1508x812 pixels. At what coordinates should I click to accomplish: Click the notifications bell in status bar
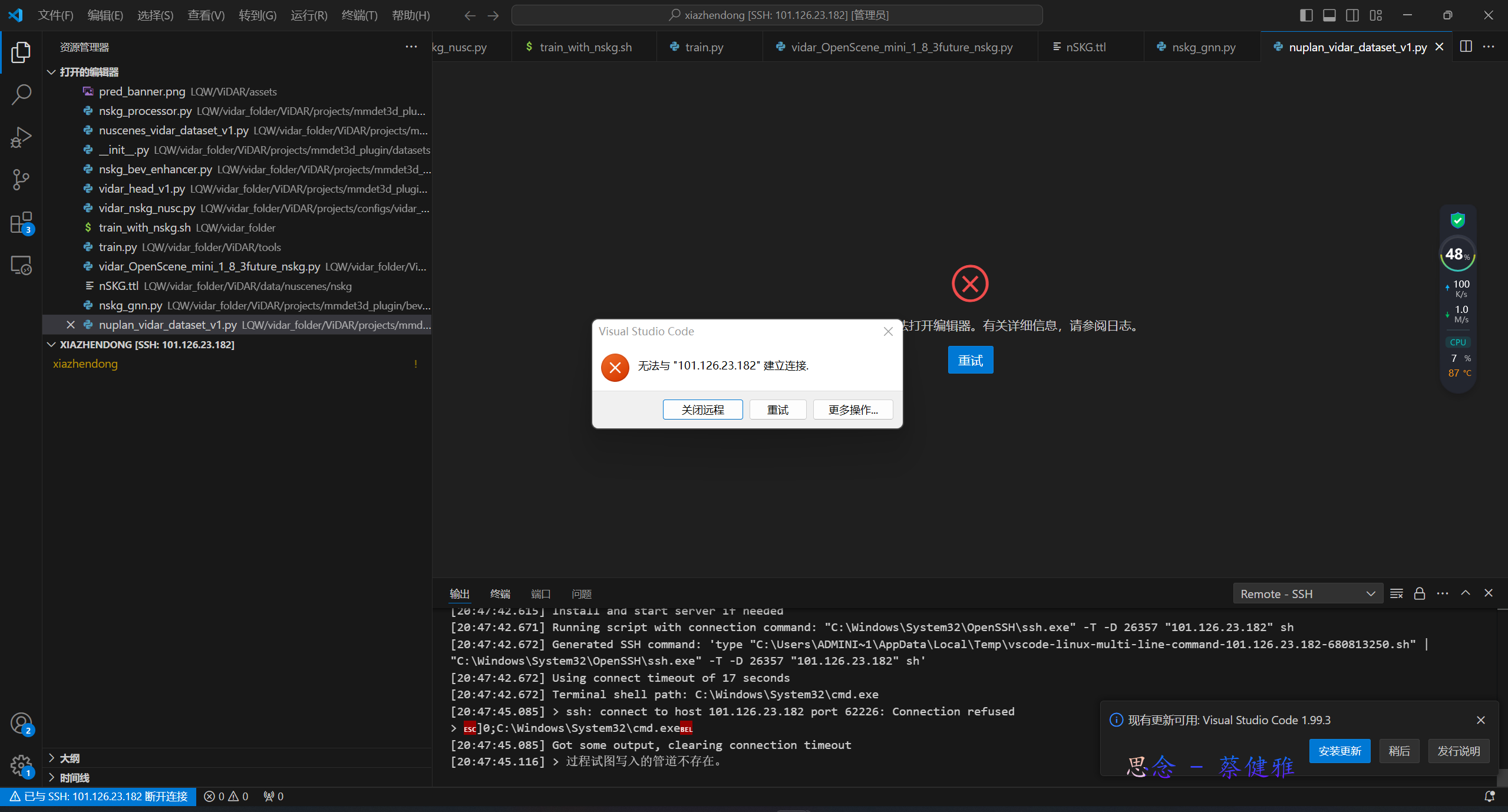(1489, 796)
